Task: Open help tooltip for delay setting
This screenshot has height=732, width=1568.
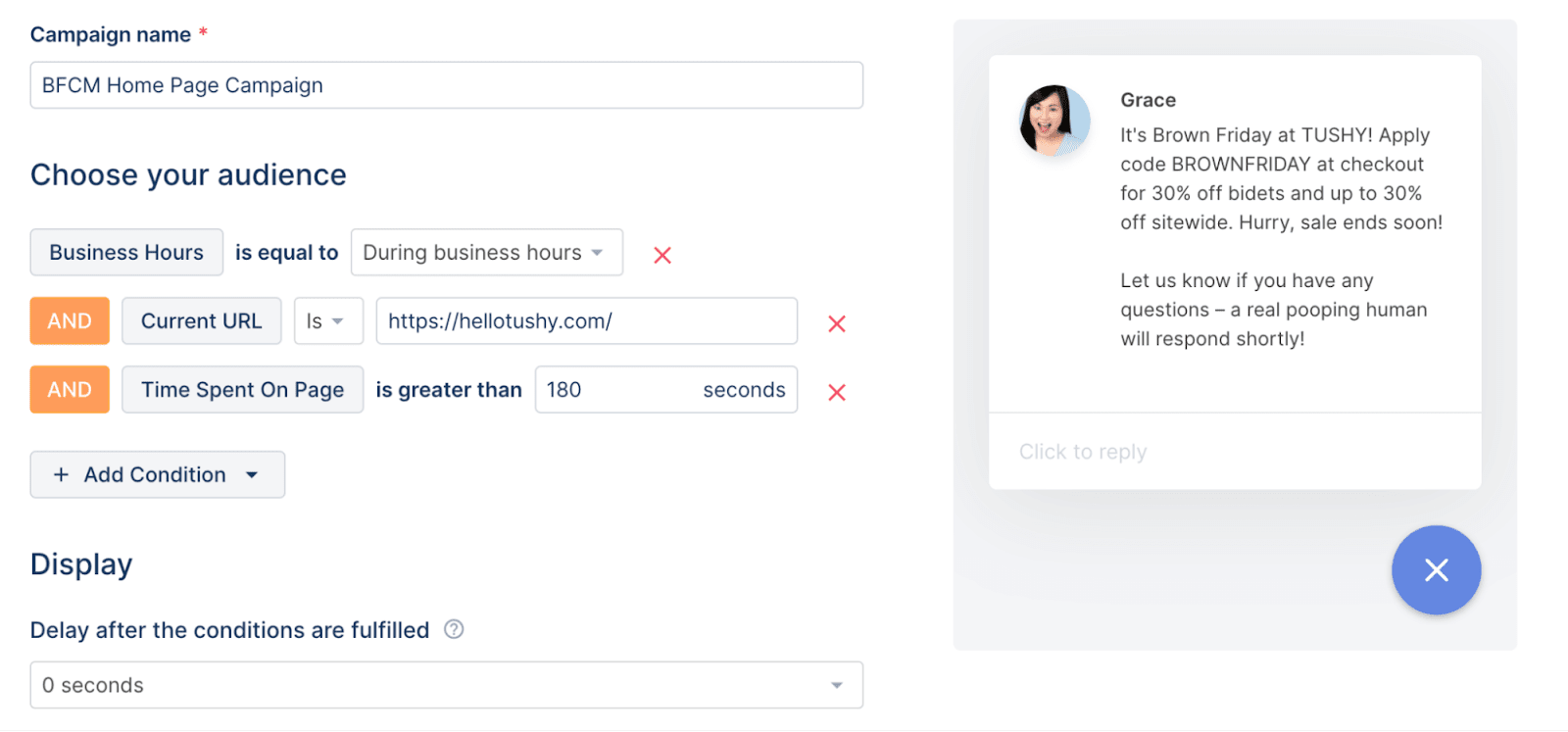Action: [454, 629]
